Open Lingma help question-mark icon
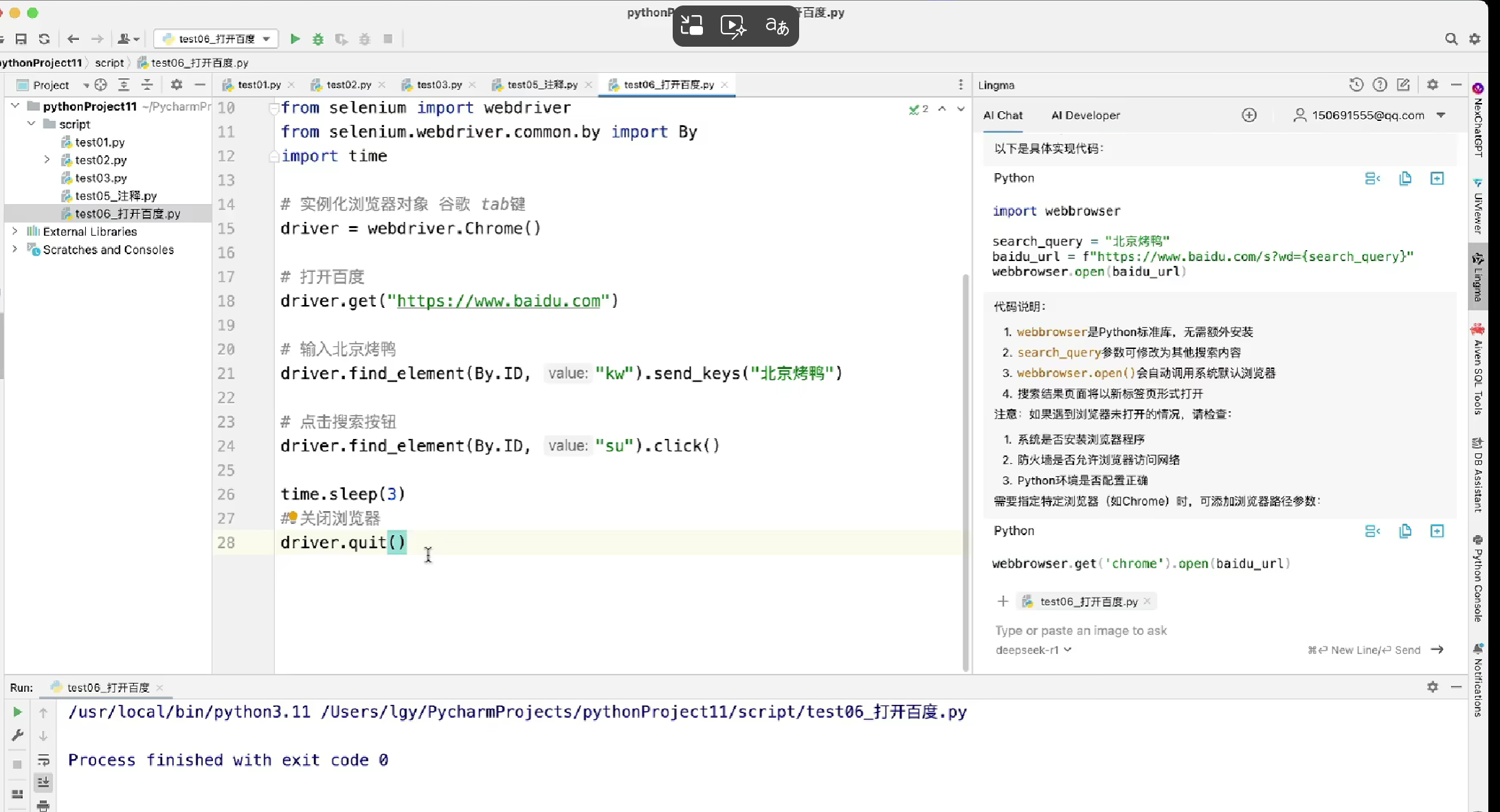The height and width of the screenshot is (812, 1500). coord(1380,84)
